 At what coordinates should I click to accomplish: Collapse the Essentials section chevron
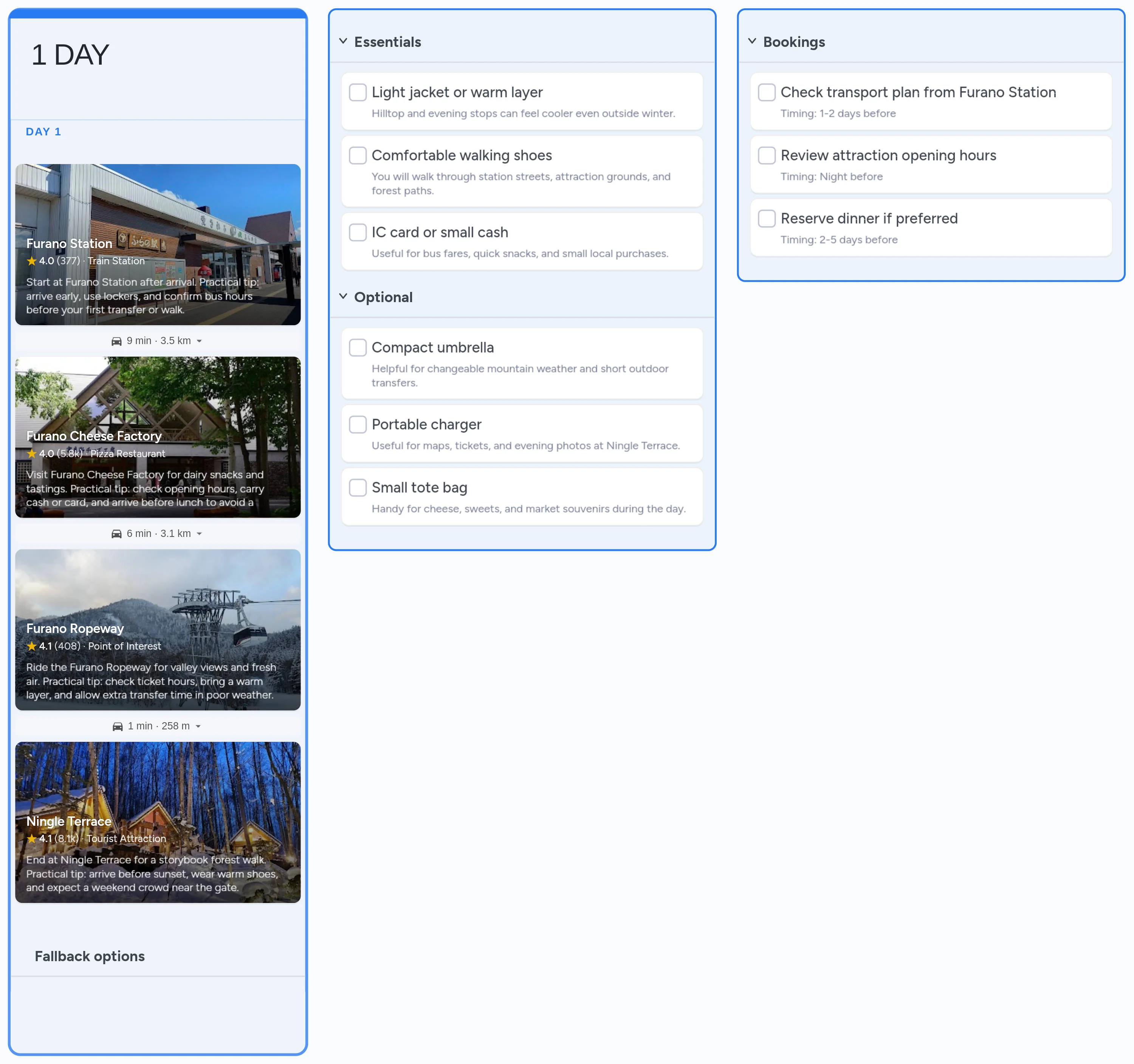pos(343,41)
